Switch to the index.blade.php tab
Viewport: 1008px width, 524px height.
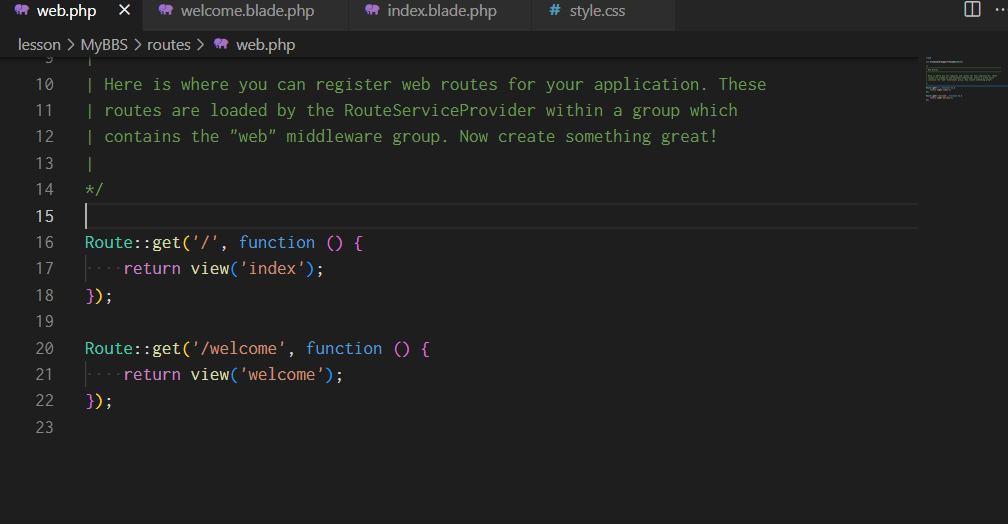click(441, 11)
